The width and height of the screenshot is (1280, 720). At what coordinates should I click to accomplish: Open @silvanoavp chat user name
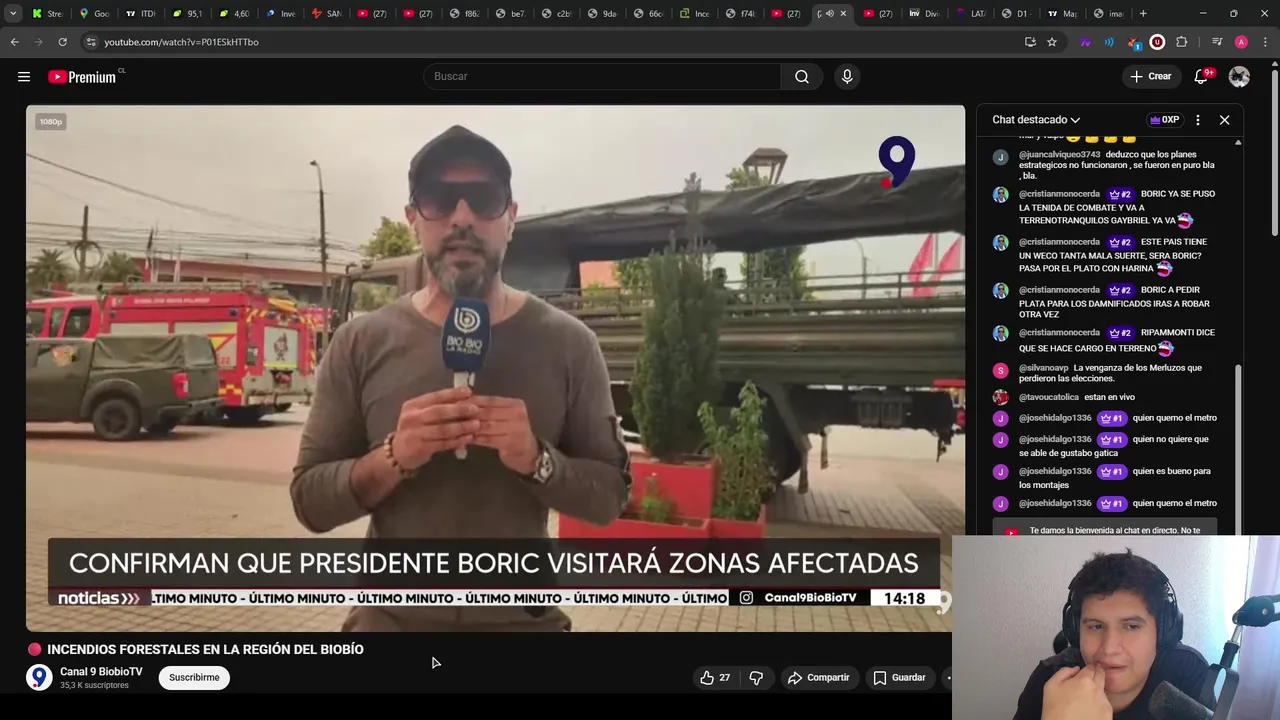1043,368
